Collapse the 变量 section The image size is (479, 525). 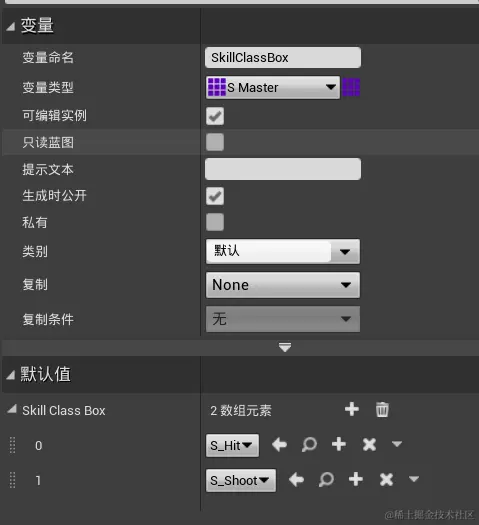11,26
